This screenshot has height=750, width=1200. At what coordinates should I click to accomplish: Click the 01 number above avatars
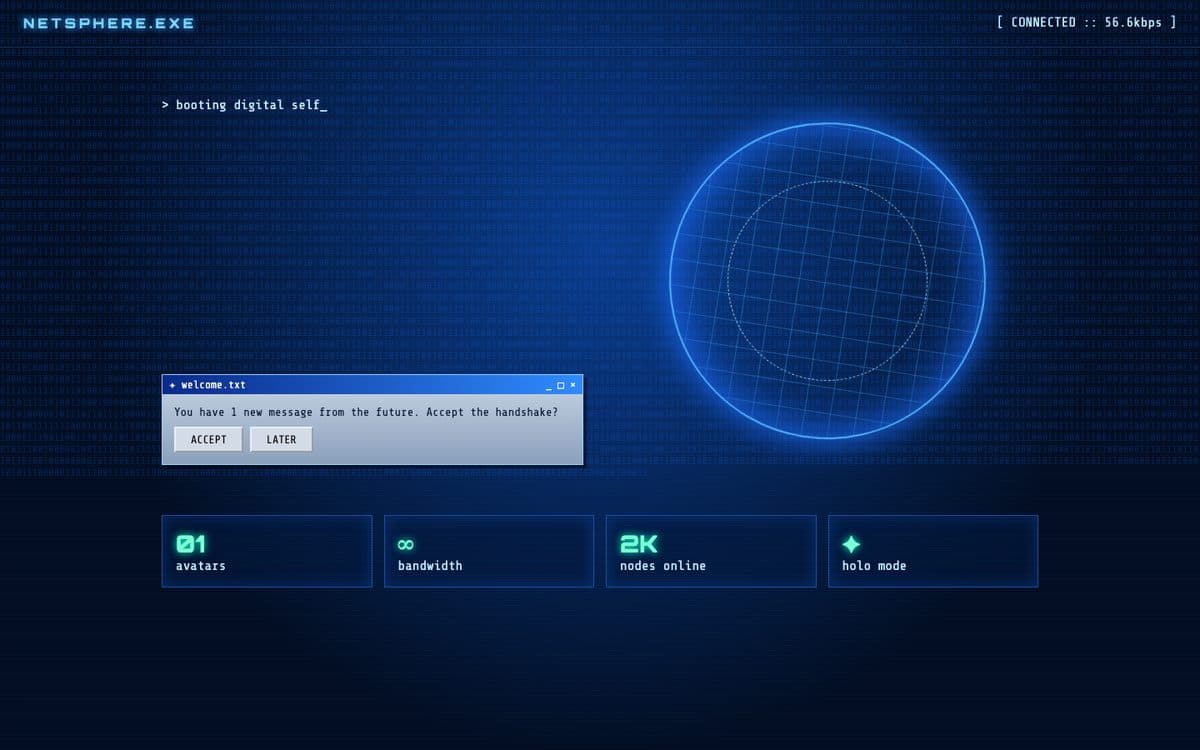click(191, 544)
